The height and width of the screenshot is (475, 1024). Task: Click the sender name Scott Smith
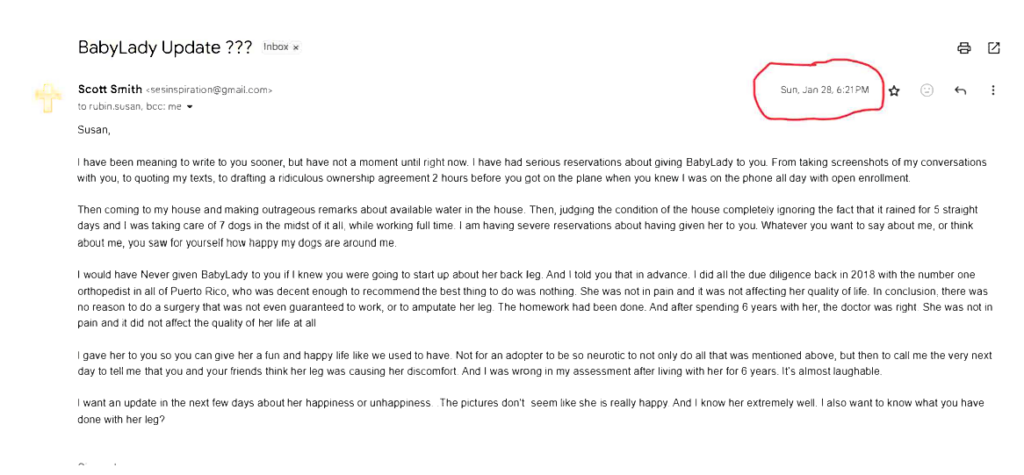pyautogui.click(x=110, y=89)
